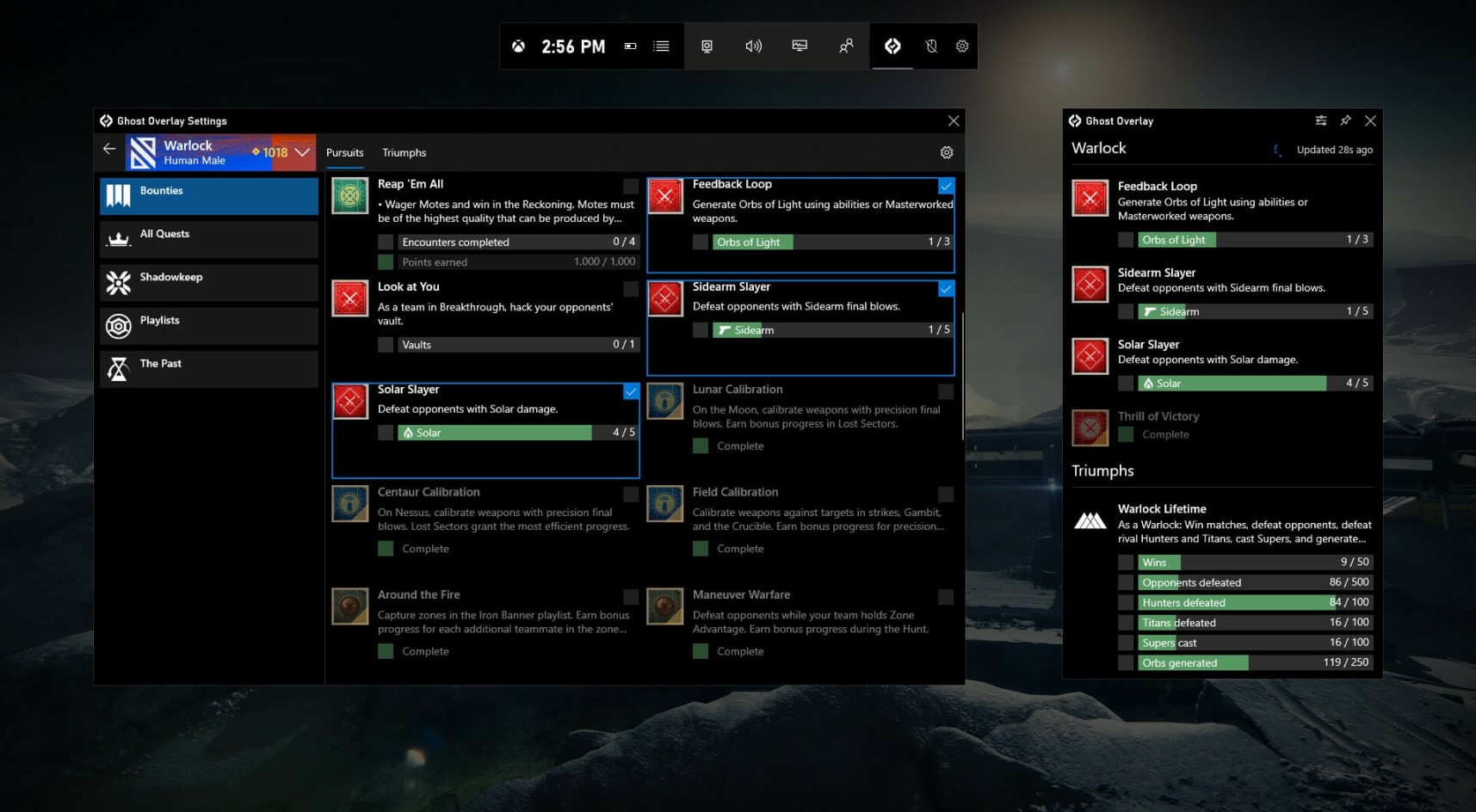Open Pursuits settings gear icon
Screen dimensions: 1476x812
click(x=947, y=152)
